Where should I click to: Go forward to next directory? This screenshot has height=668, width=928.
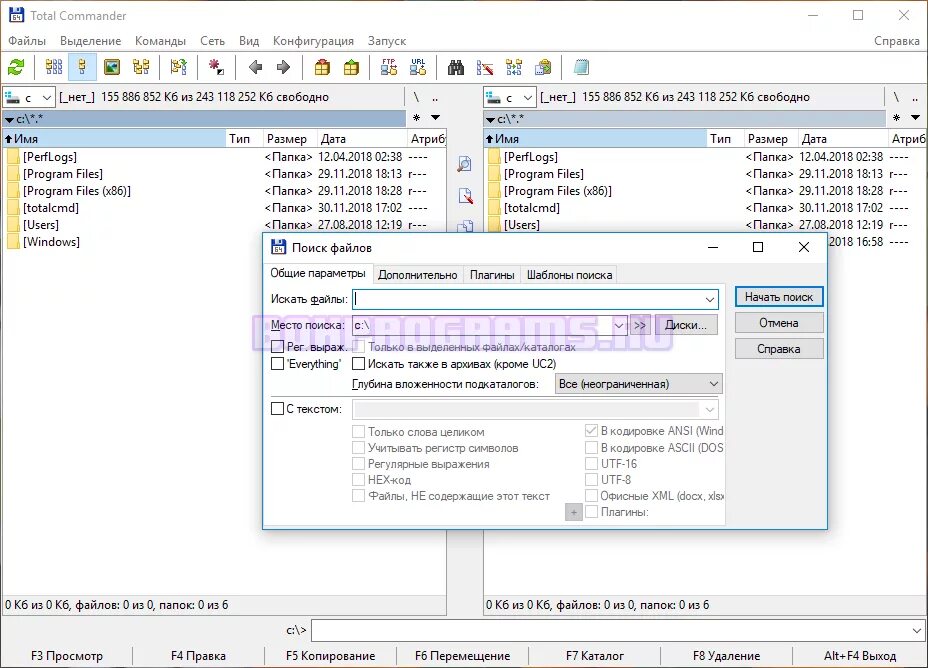283,67
